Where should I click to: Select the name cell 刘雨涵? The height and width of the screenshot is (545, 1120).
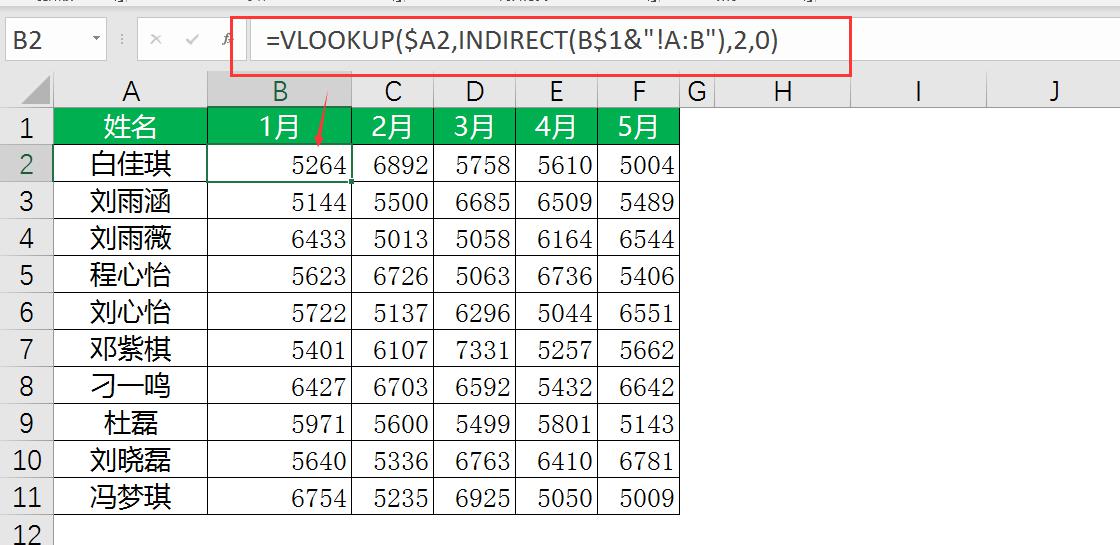pyautogui.click(x=130, y=201)
